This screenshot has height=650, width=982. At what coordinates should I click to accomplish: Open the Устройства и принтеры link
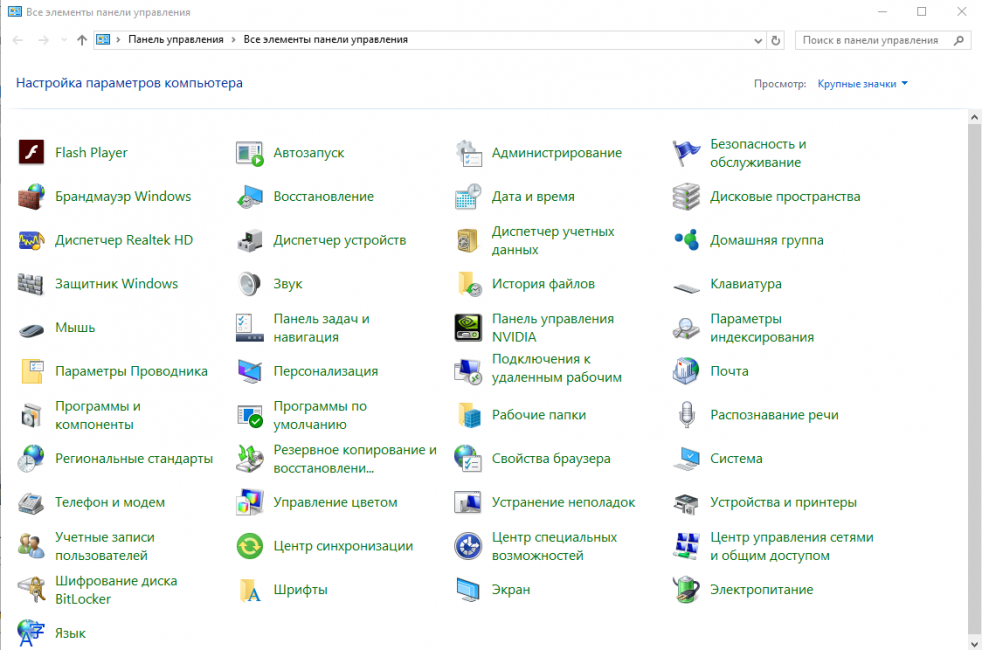[783, 502]
